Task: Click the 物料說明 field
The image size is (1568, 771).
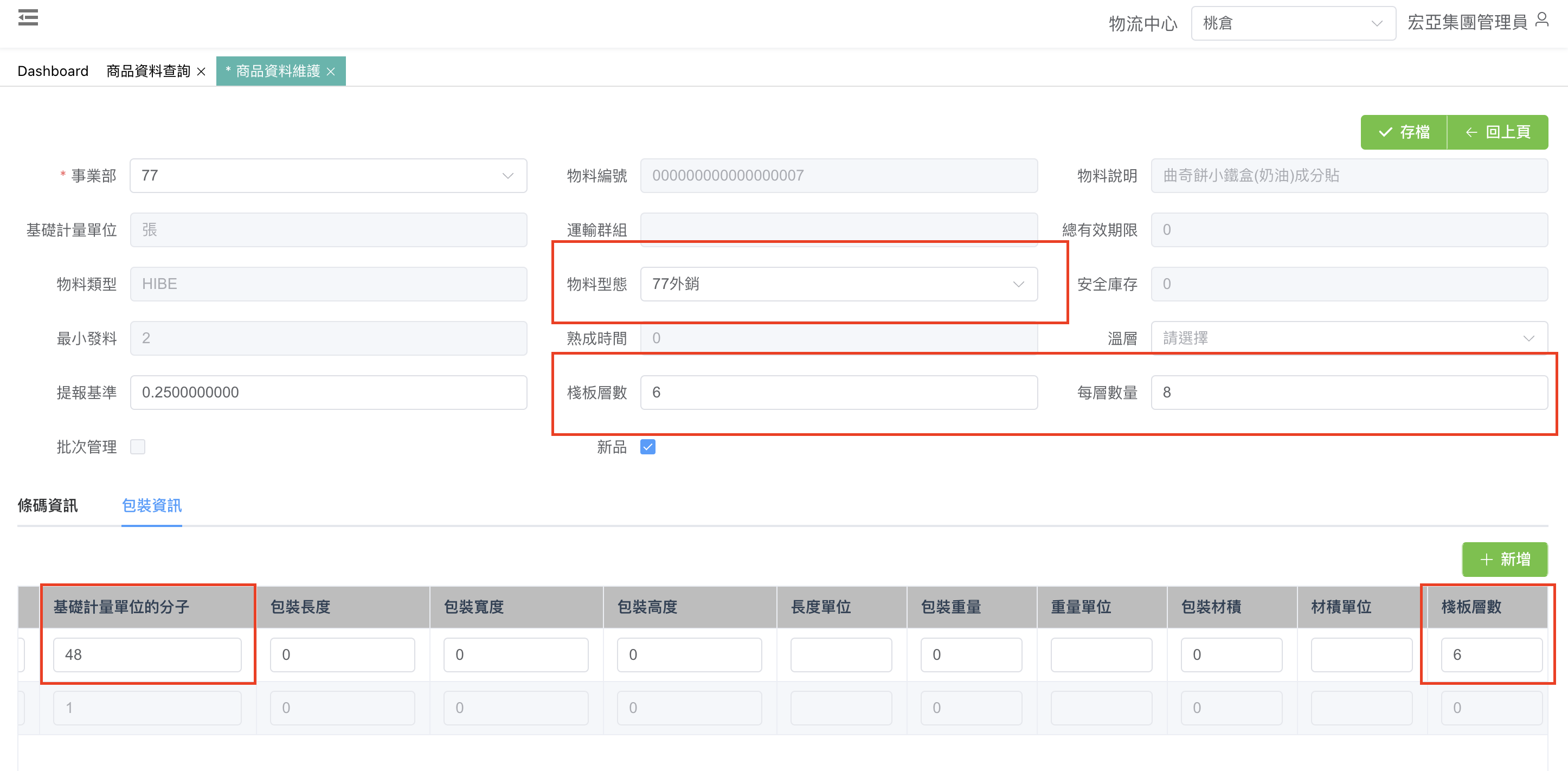Action: 1349,176
